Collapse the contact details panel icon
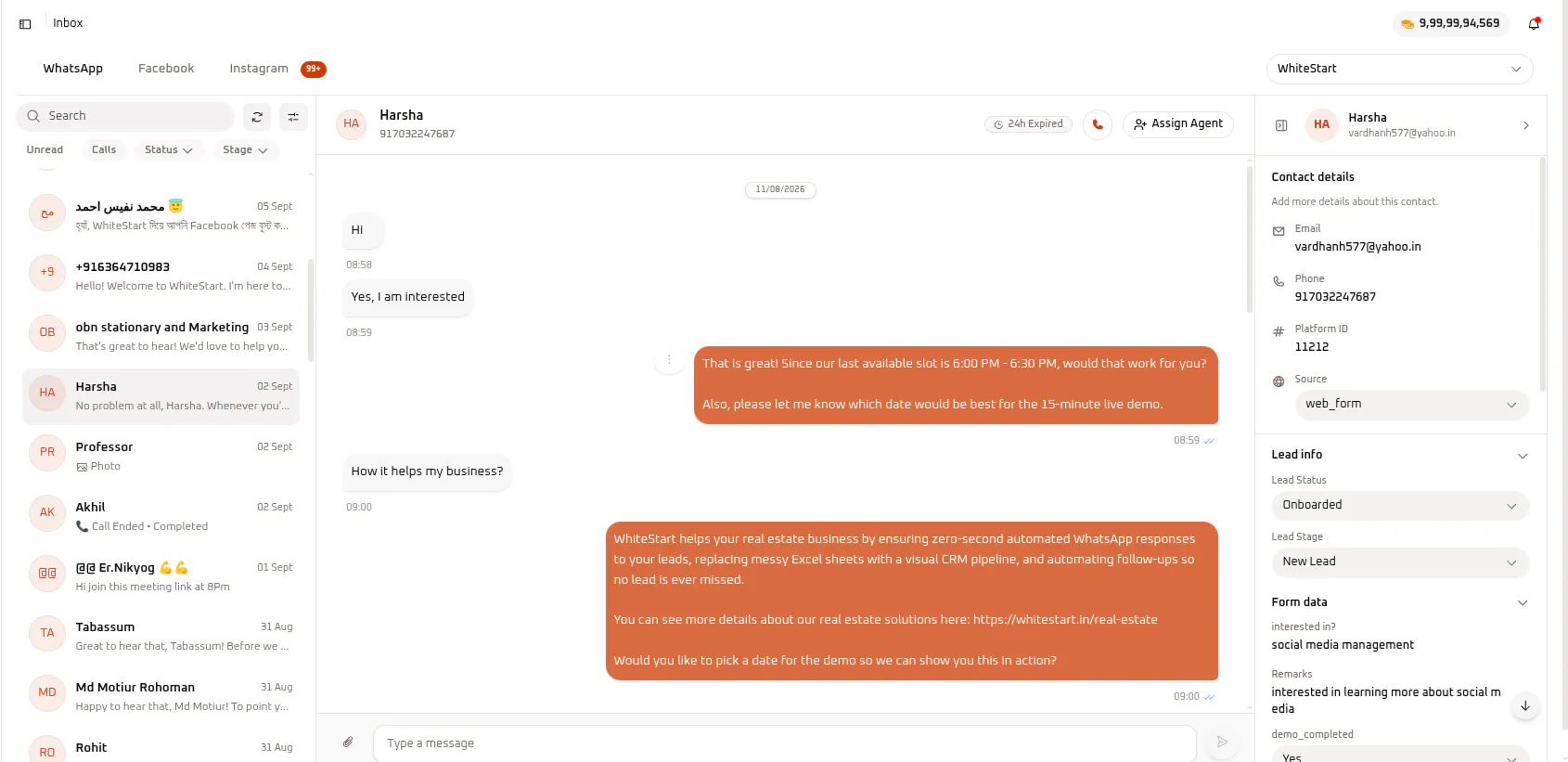The image size is (1568, 762). pyautogui.click(x=1281, y=125)
